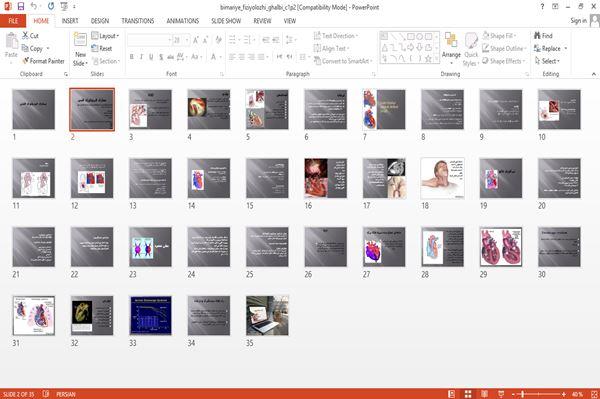The height and width of the screenshot is (399, 600).
Task: Open the Shape Effects dropdown
Action: [504, 61]
